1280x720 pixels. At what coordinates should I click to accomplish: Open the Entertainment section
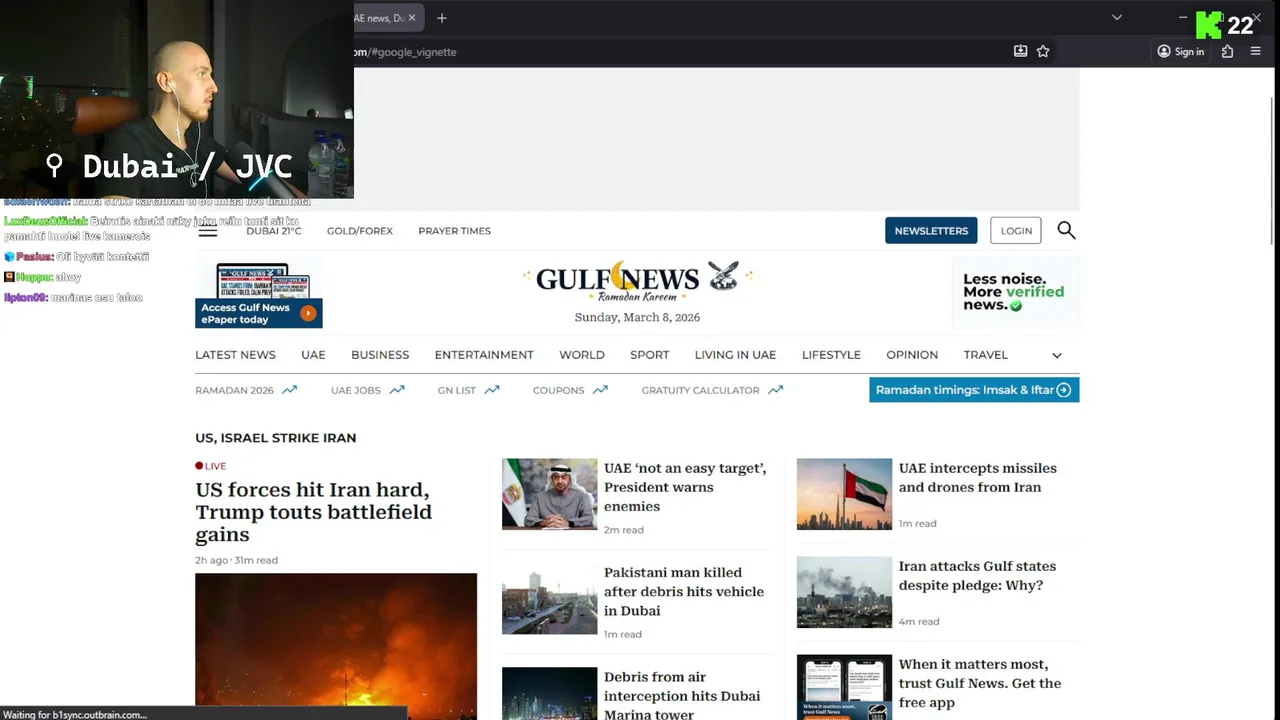point(484,355)
